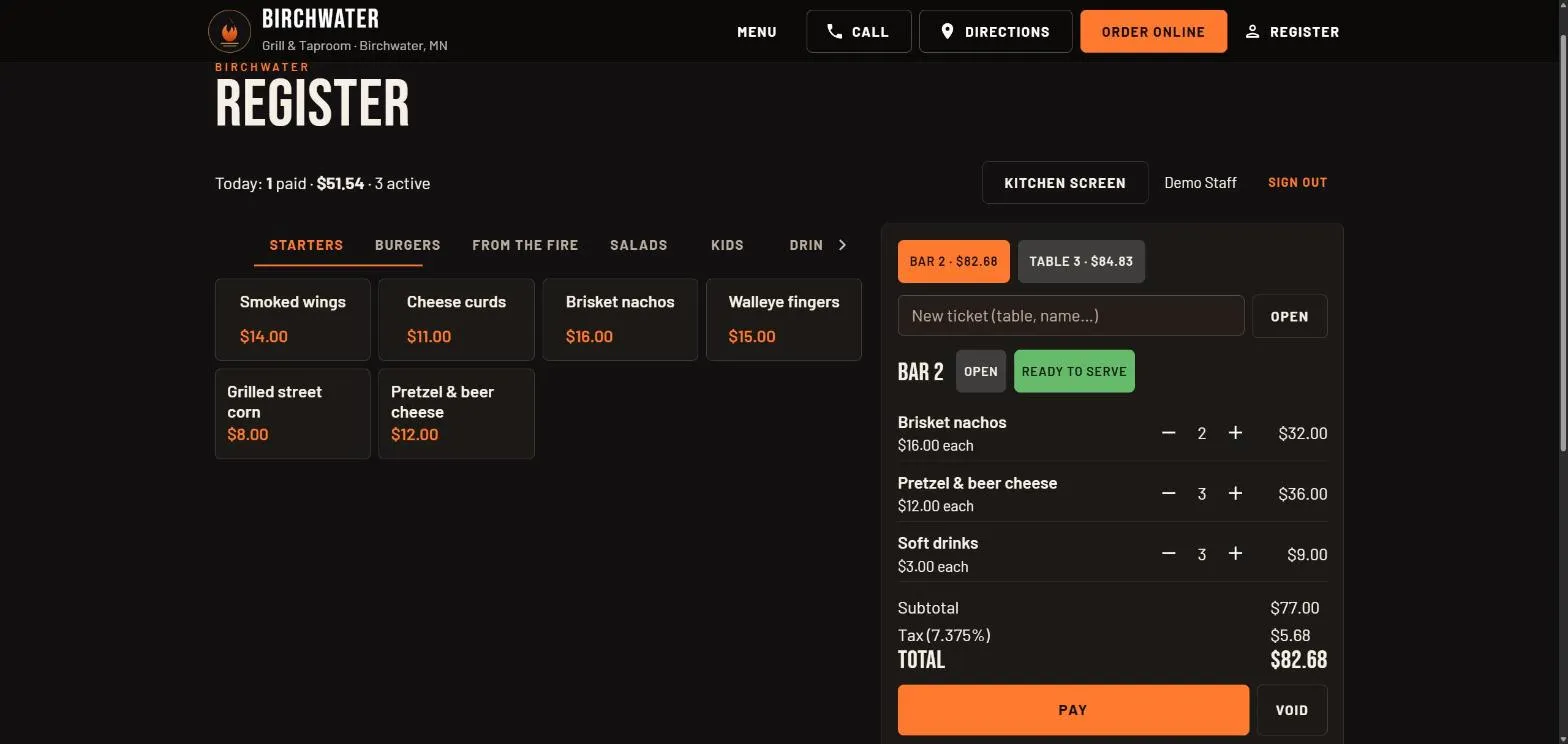Add Smoked wings to the ticket
Screen dimensions: 1568x744
click(x=293, y=319)
